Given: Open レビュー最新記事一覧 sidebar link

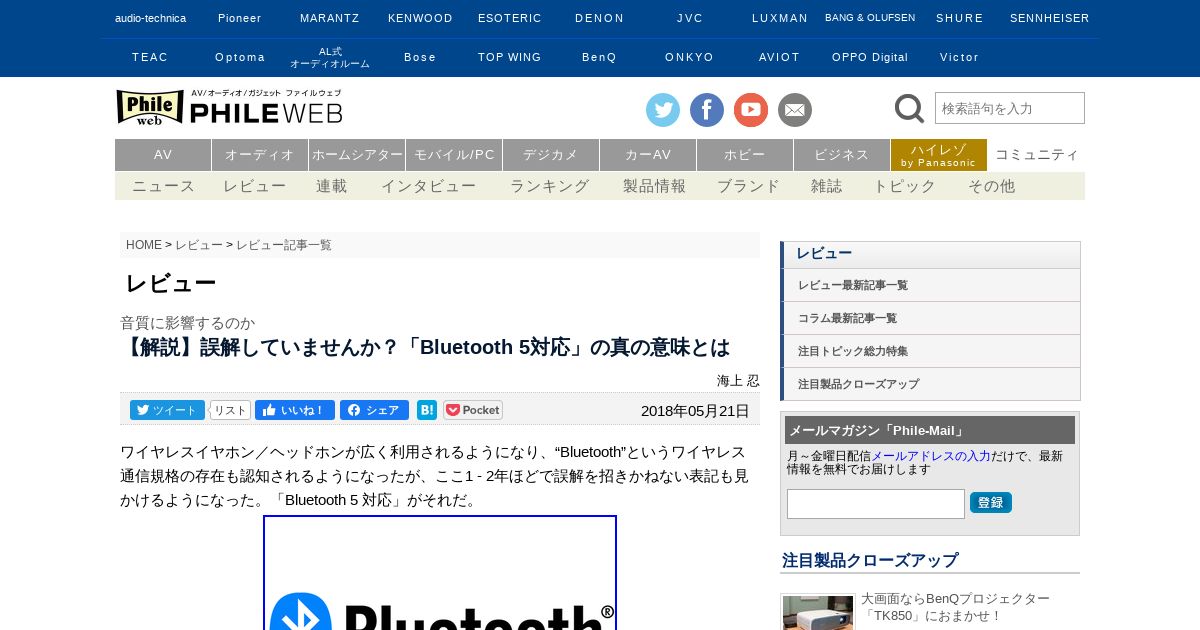Looking at the screenshot, I should click(x=931, y=285).
